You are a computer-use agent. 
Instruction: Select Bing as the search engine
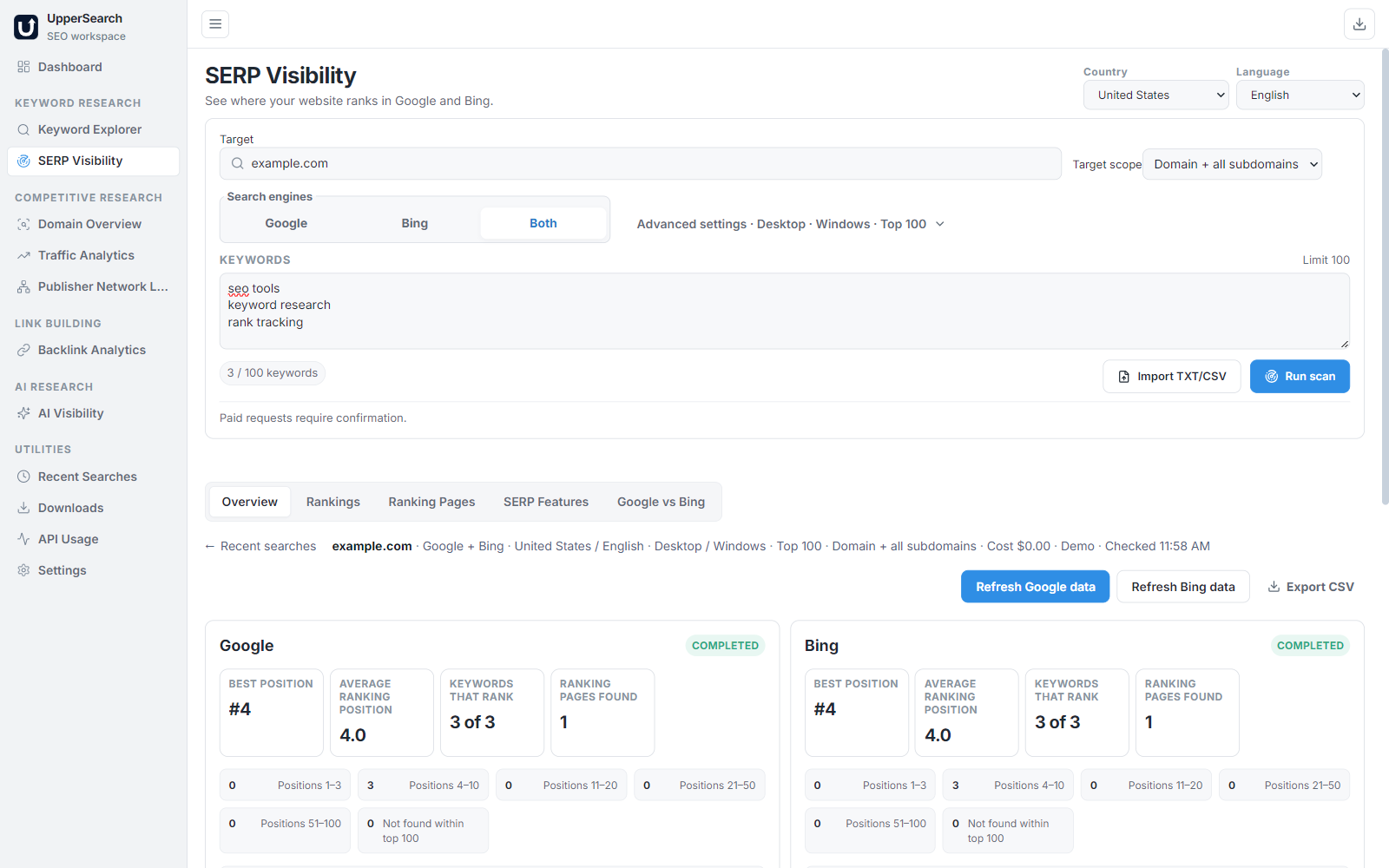415,223
